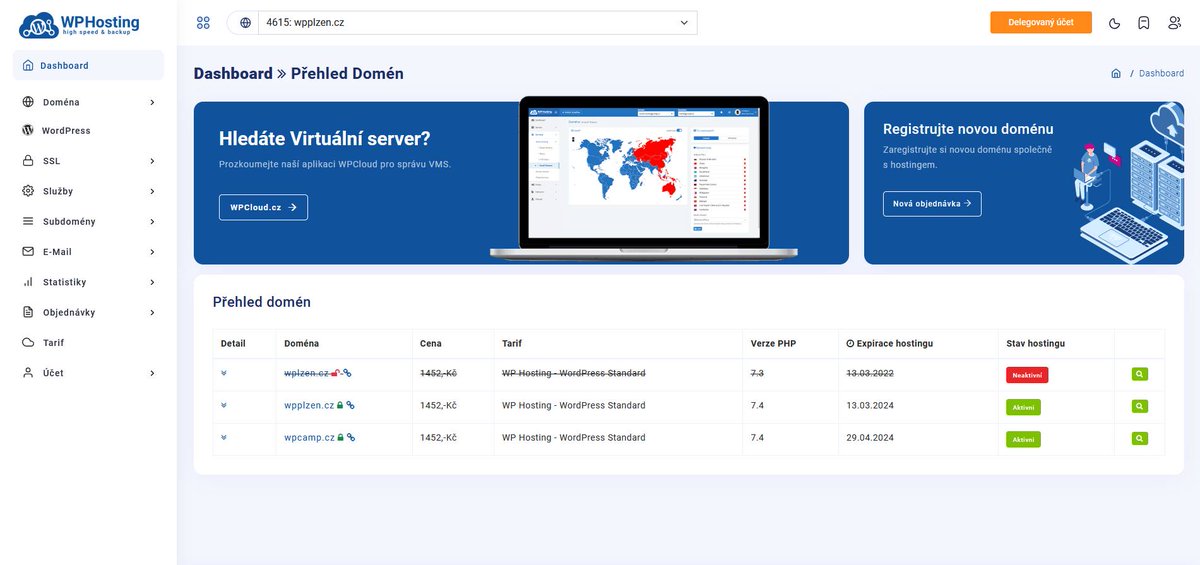Screen dimensions: 1200x565
Task: Expand the Služby menu chevron
Action: [x=152, y=191]
